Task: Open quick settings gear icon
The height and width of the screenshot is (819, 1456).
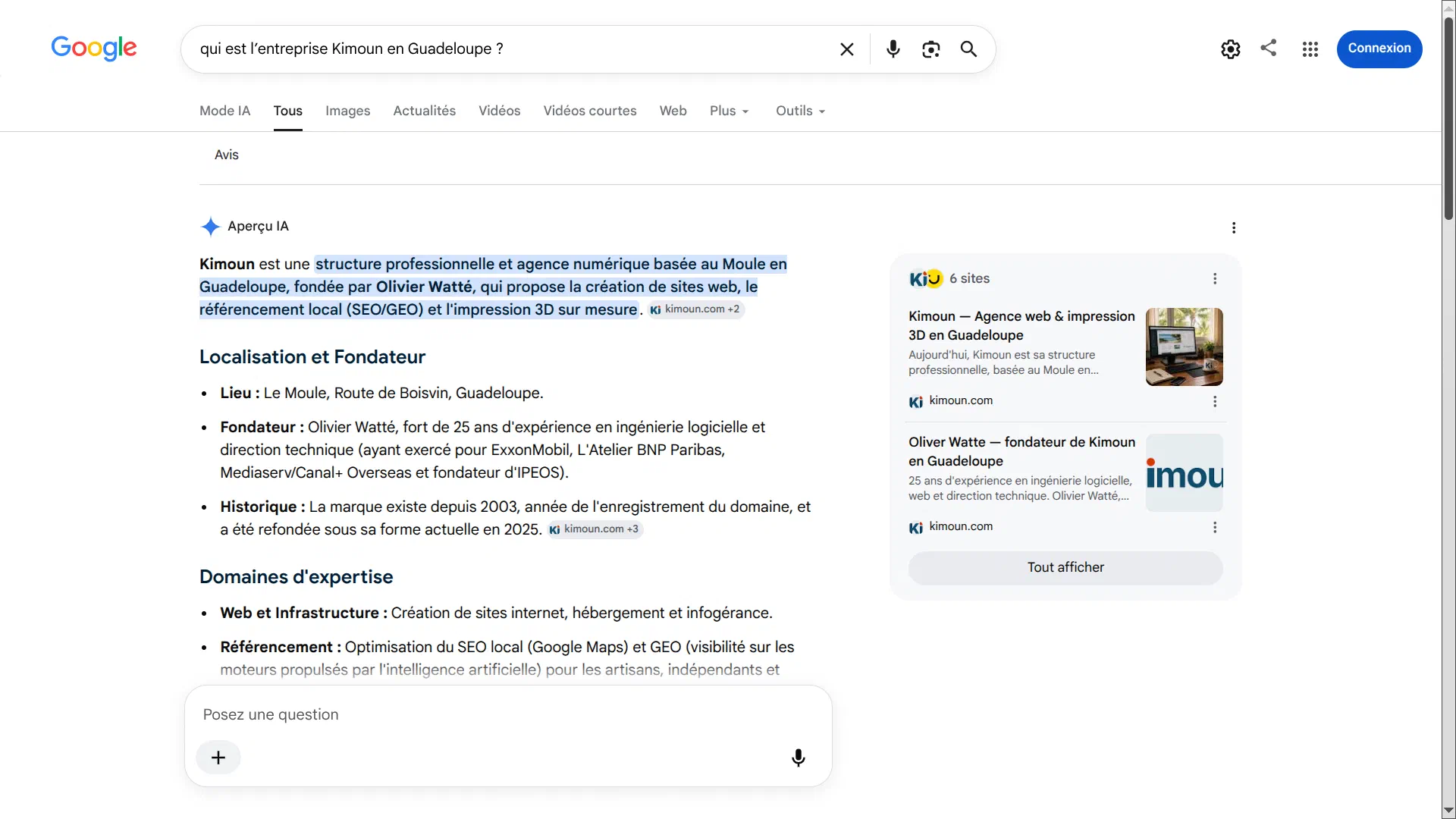Action: (1231, 49)
